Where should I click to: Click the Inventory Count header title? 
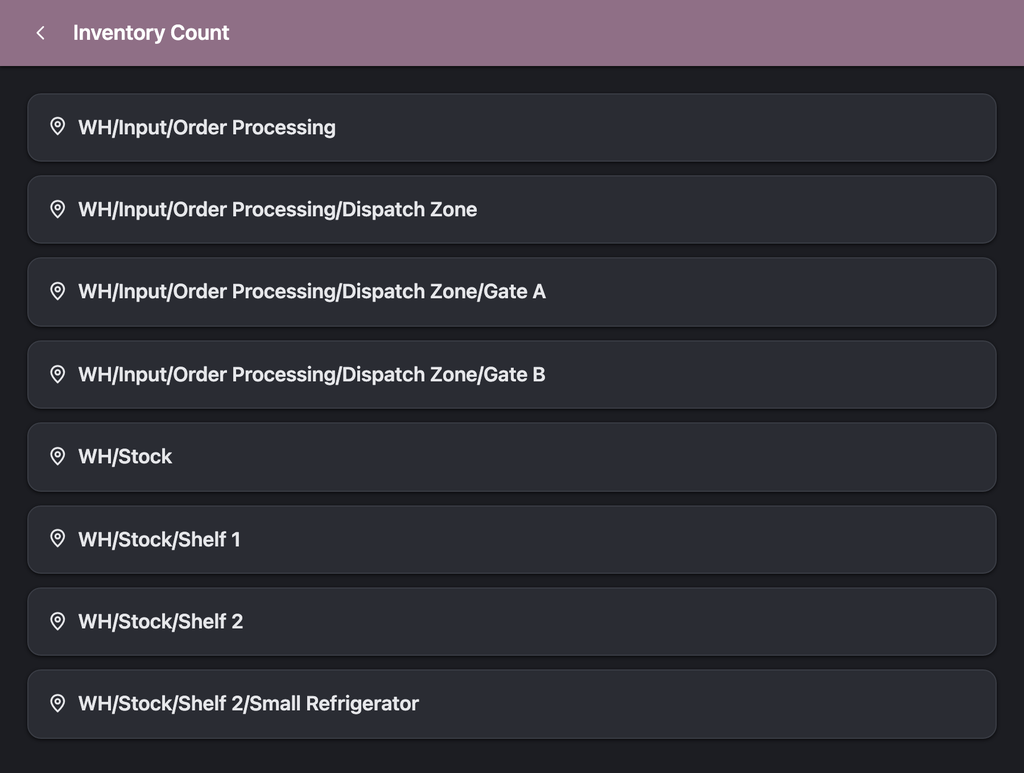tap(151, 33)
